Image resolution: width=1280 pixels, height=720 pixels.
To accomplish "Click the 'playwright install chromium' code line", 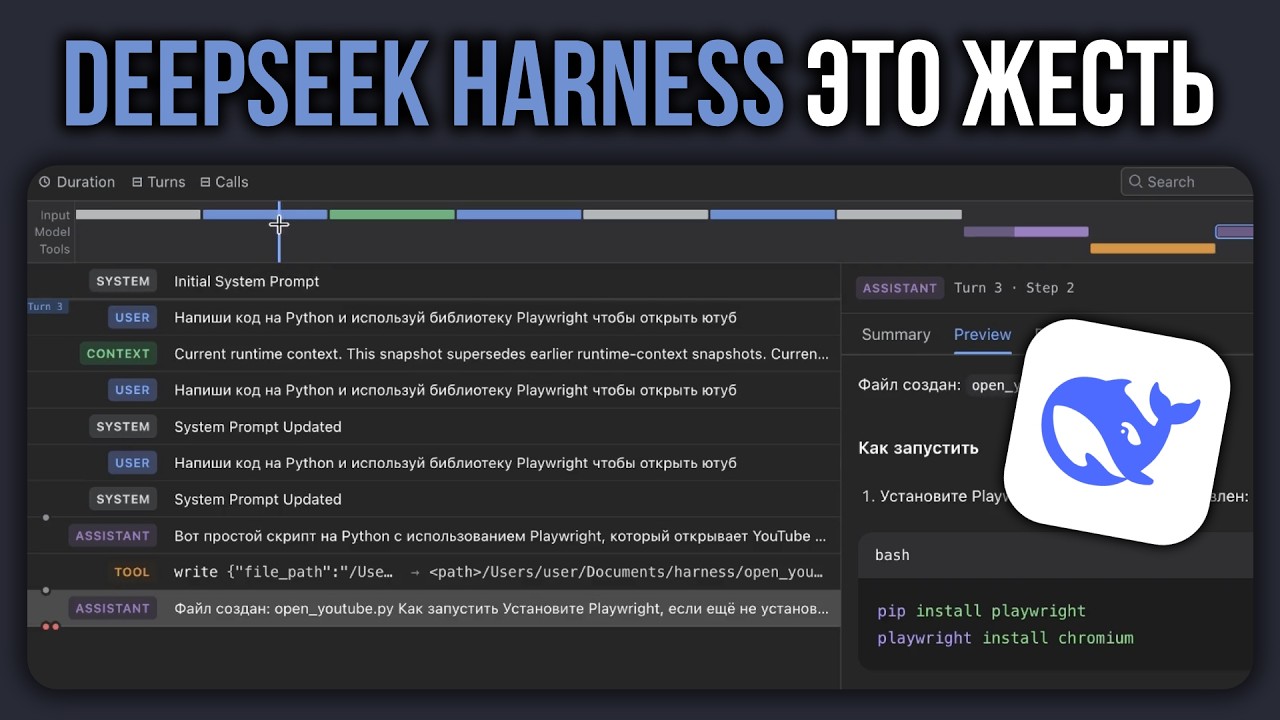I will tap(1005, 638).
